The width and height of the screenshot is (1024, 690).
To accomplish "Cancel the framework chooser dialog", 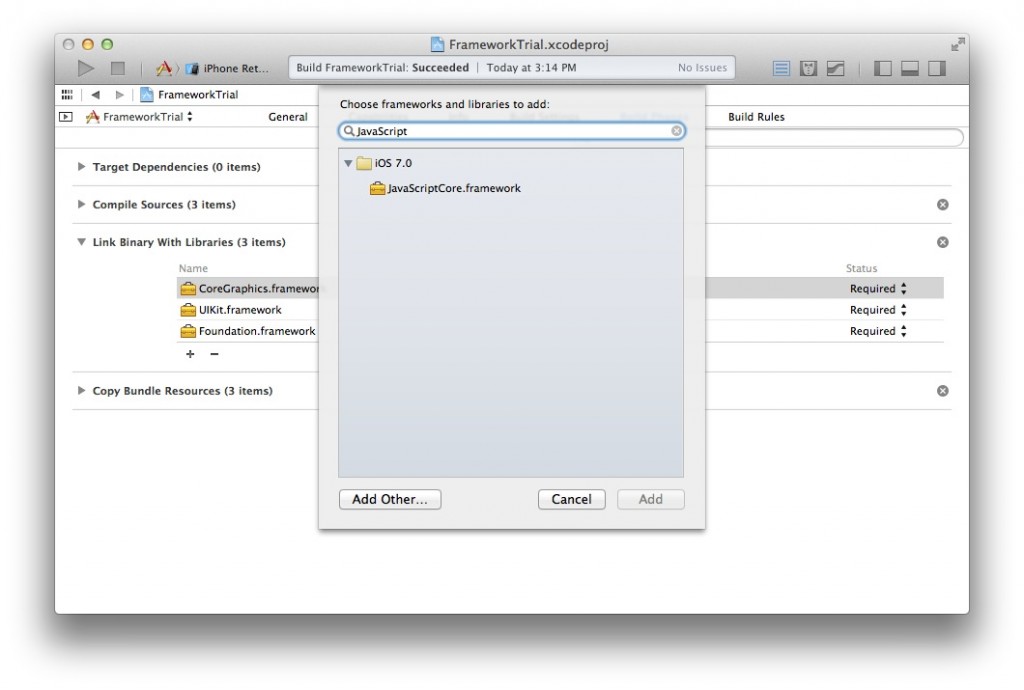I will point(571,499).
